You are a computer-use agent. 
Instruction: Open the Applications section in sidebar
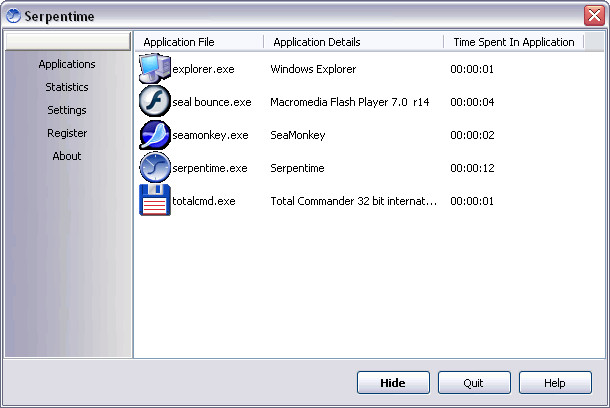pos(67,64)
